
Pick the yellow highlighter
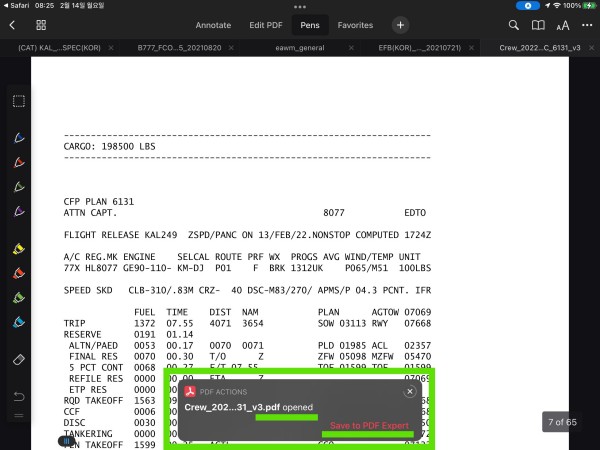(19, 248)
